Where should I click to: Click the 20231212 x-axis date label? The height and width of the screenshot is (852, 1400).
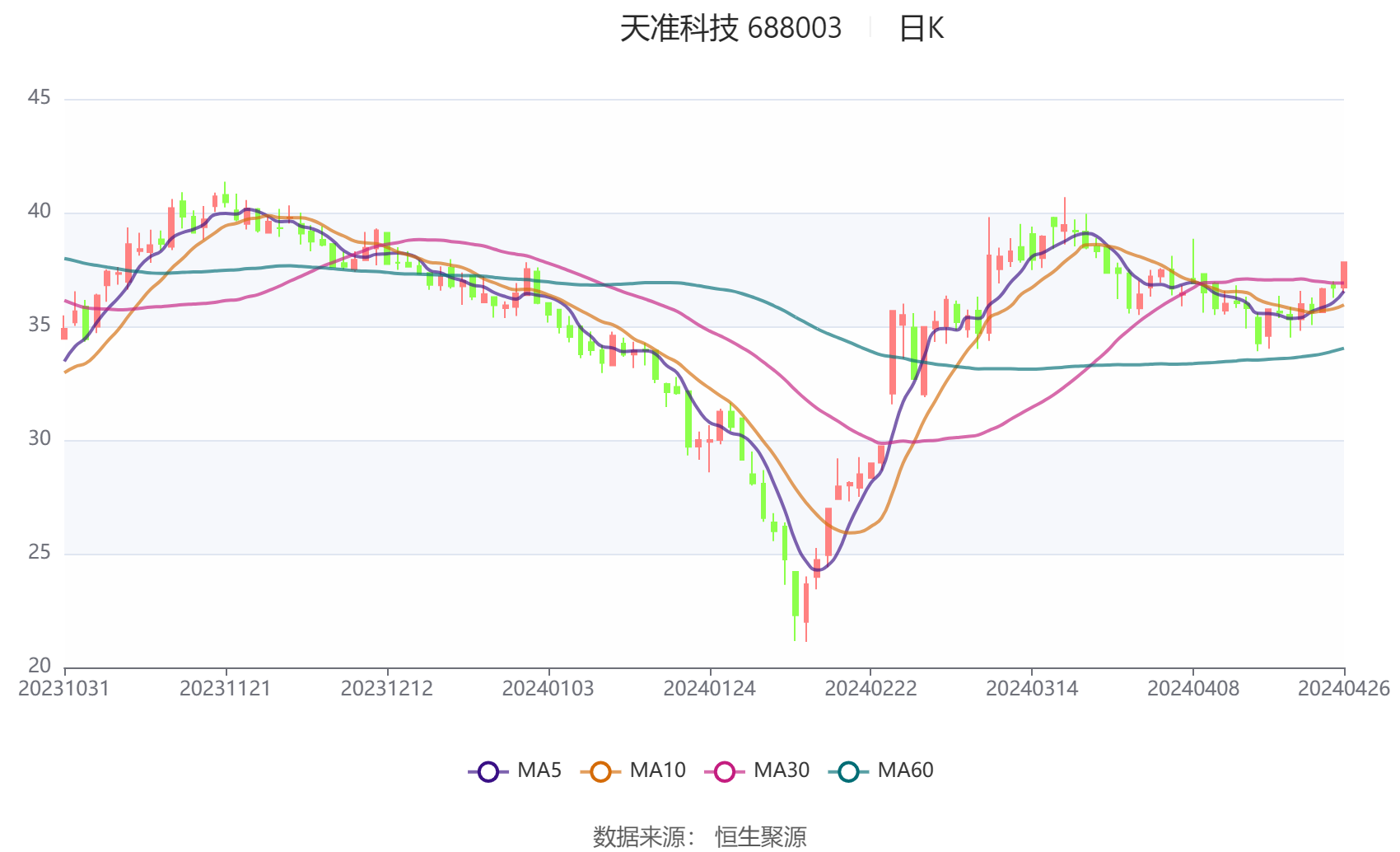click(x=387, y=689)
